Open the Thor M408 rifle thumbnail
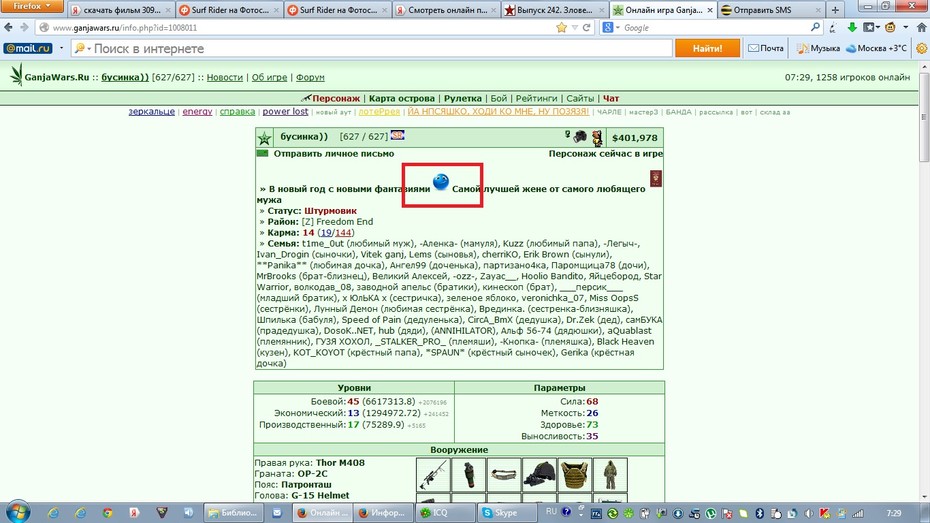 [x=433, y=475]
